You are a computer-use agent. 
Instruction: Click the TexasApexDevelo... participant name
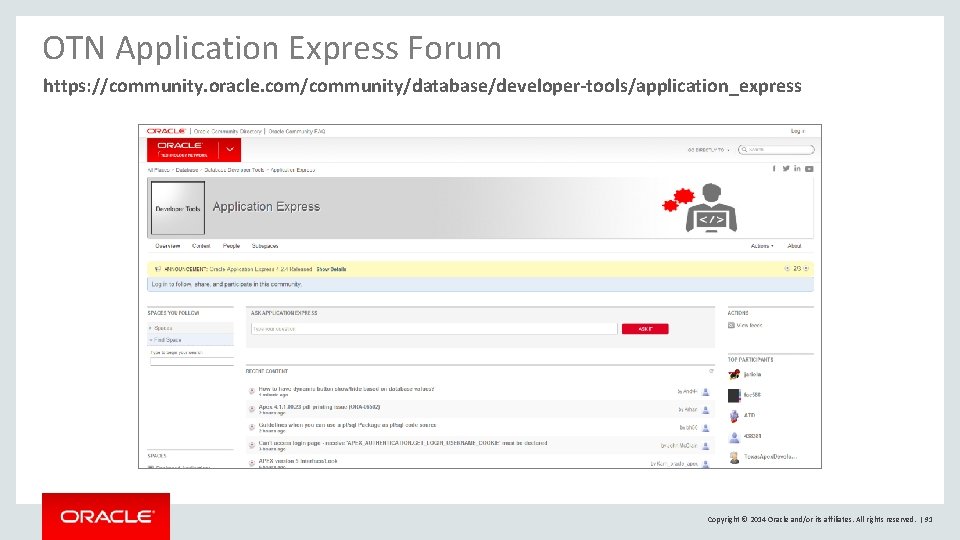770,457
